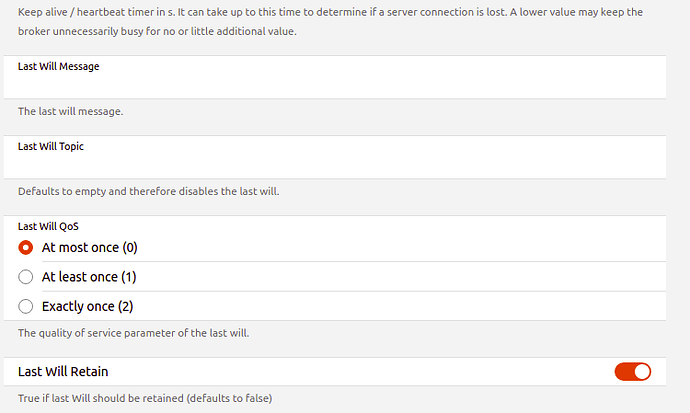Disable the Last Will Retain toggle switch
Screen dimensions: 690x413
[632, 372]
